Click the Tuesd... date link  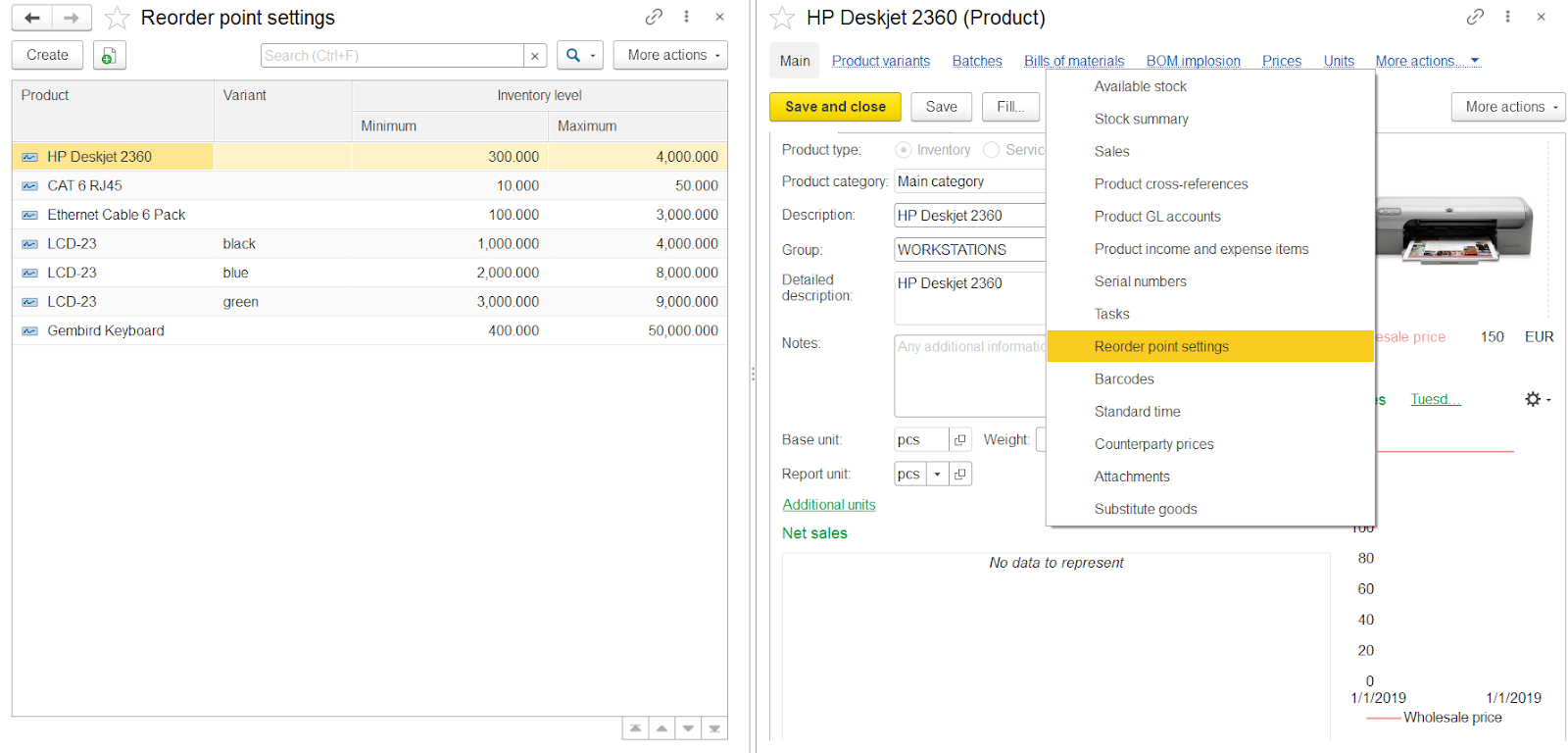click(1436, 399)
